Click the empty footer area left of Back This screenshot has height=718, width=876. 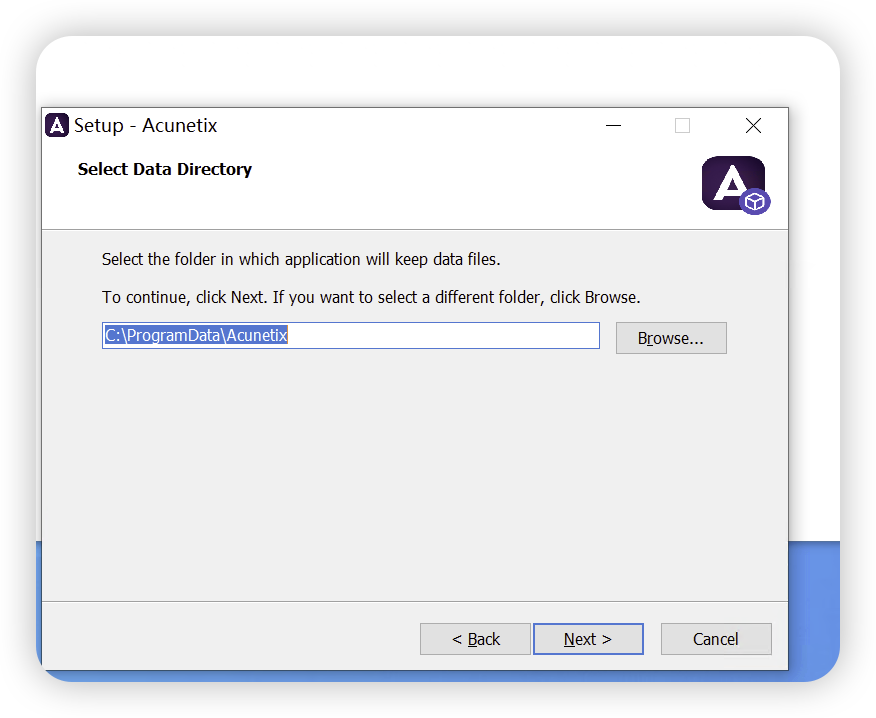pyautogui.click(x=230, y=639)
